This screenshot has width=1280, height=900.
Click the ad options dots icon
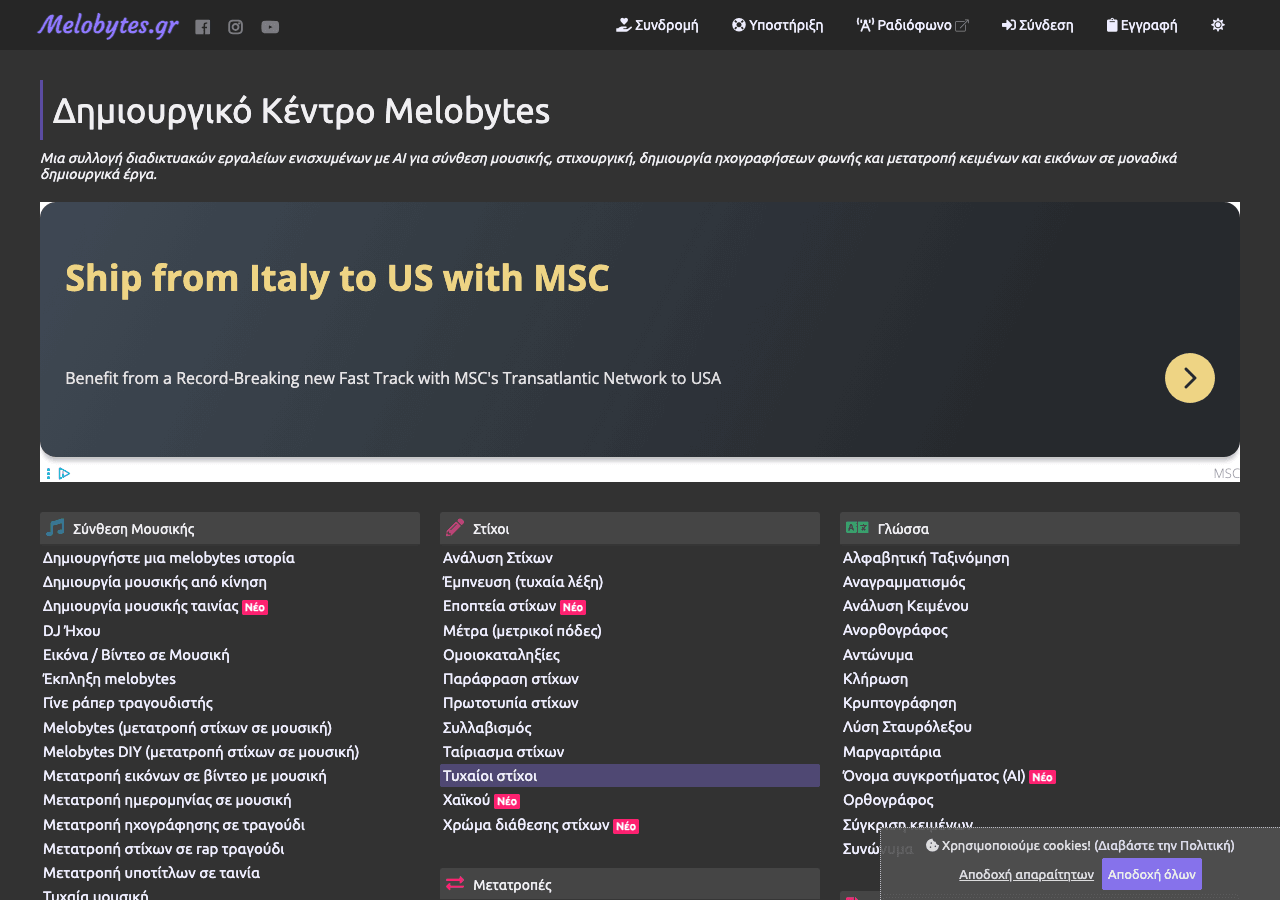pyautogui.click(x=48, y=473)
